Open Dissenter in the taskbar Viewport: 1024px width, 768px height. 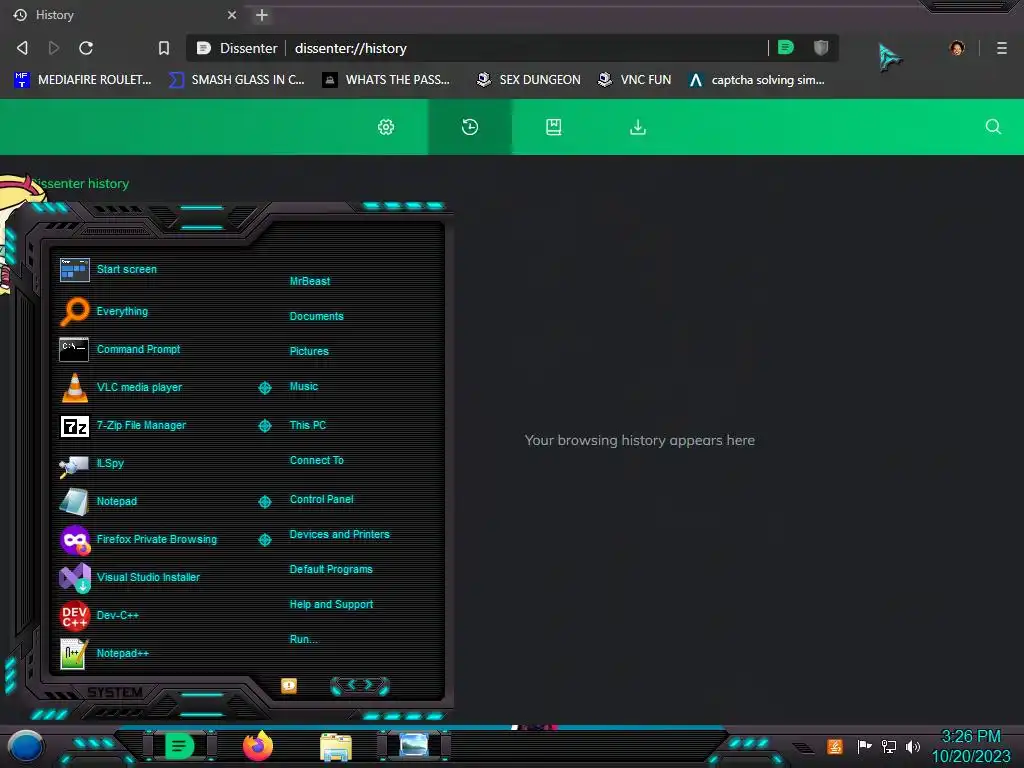click(x=179, y=746)
